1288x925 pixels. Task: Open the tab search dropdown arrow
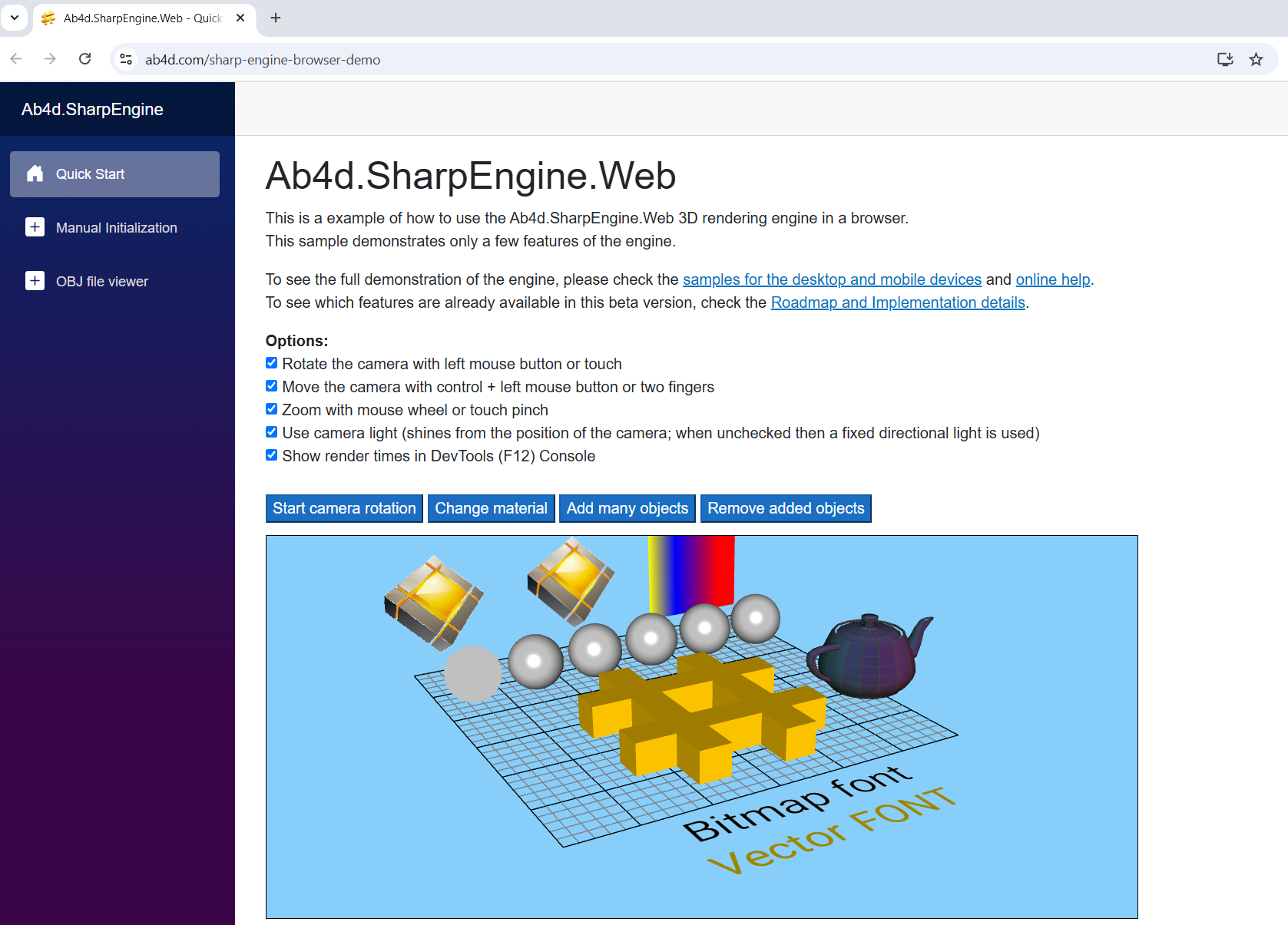14,18
